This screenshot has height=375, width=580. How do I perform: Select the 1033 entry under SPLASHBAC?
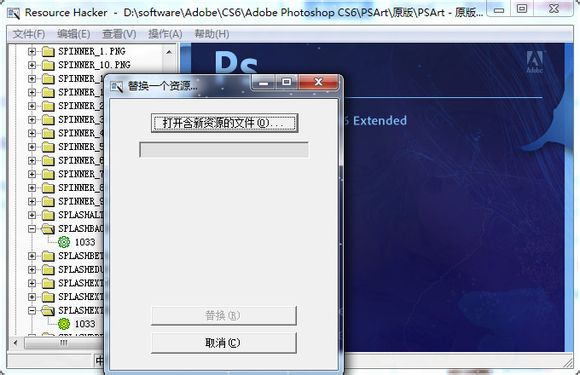(x=85, y=242)
